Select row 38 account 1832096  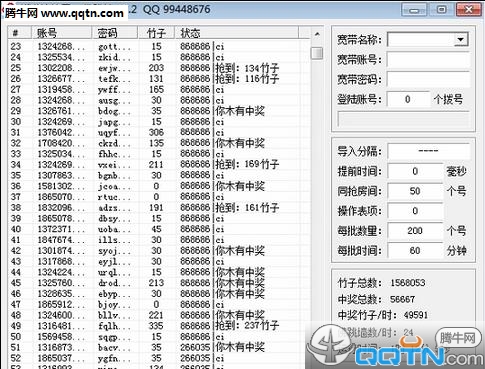coord(158,207)
